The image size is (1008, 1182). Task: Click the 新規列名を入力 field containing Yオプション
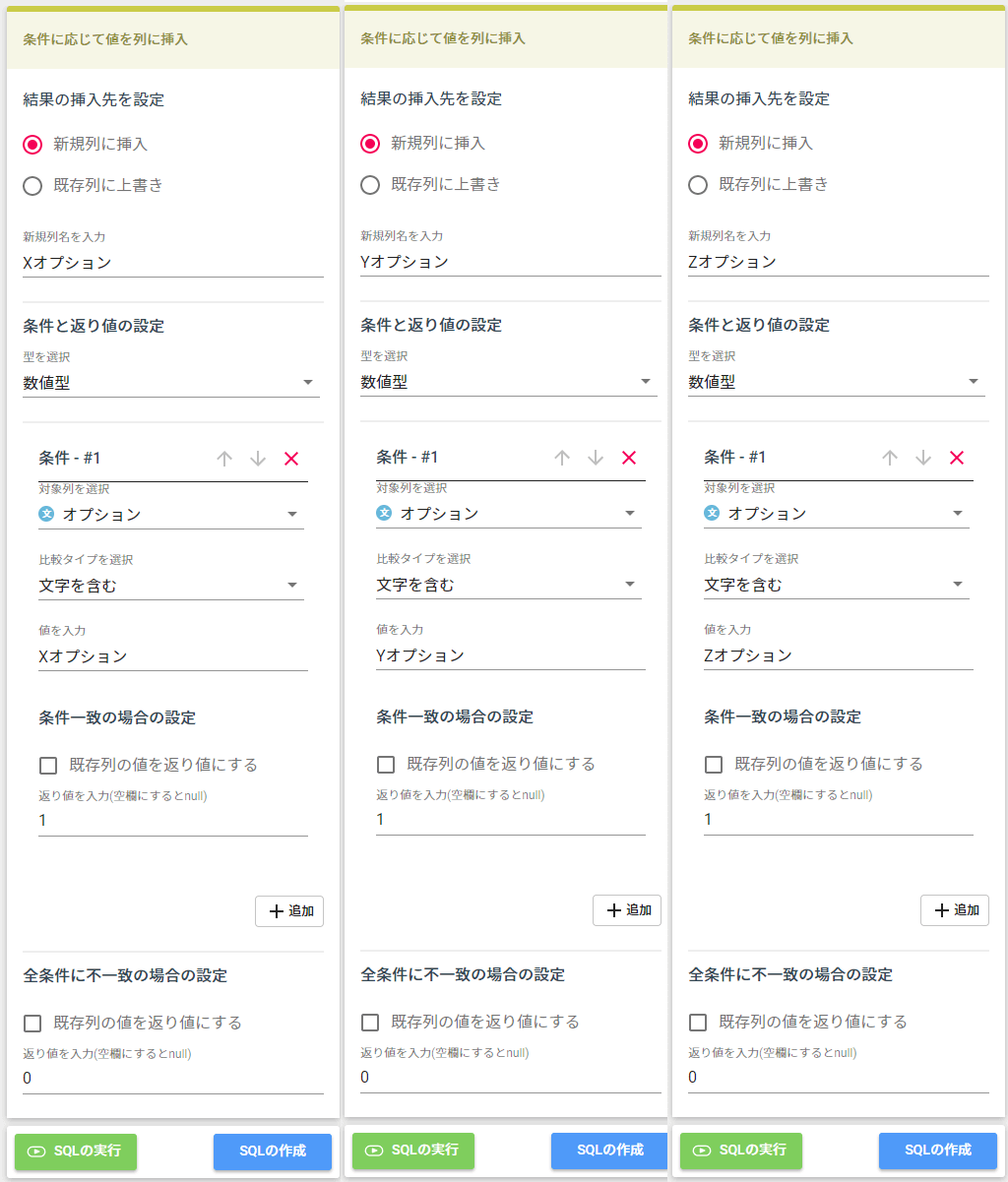click(x=510, y=262)
